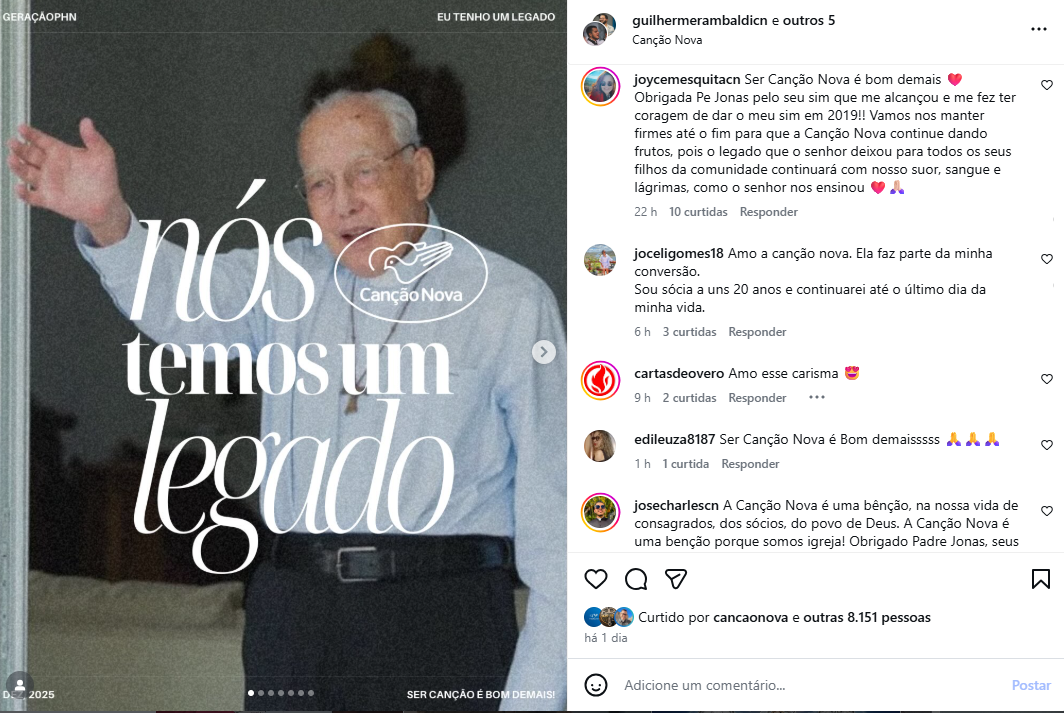
Task: Reply to edileuza8187's comment
Action: (750, 463)
